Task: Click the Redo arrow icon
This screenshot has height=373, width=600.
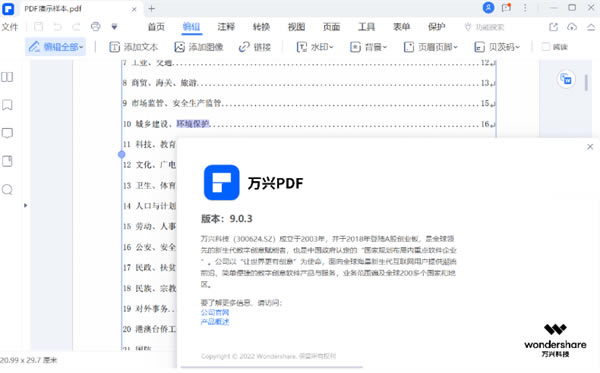Action: (x=76, y=27)
